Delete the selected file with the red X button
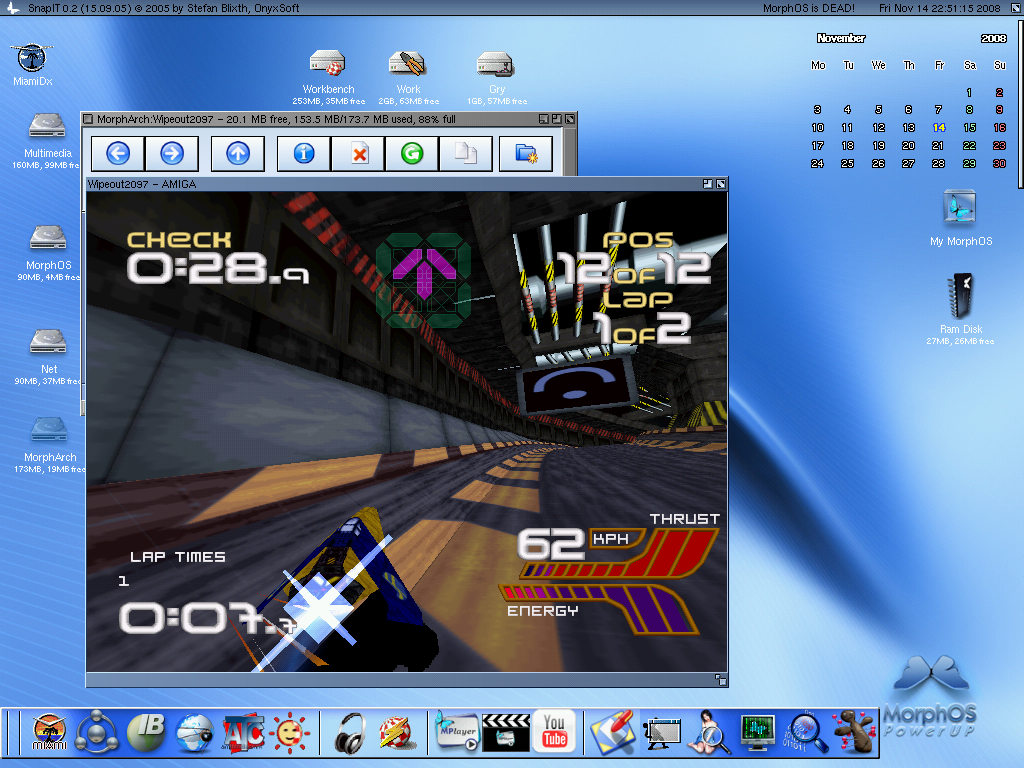The height and width of the screenshot is (768, 1024). [359, 153]
